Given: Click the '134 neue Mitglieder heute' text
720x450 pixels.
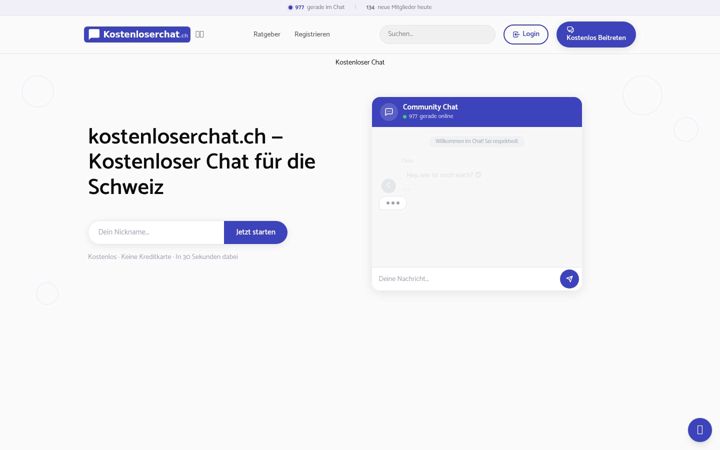Looking at the screenshot, I should point(399,7).
